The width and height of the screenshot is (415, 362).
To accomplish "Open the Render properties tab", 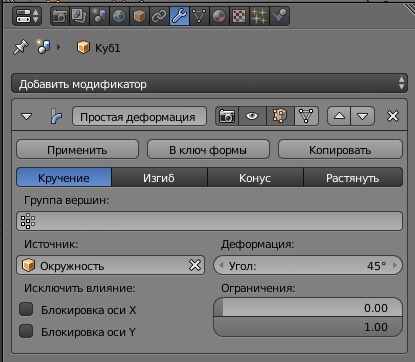I will click(x=60, y=16).
